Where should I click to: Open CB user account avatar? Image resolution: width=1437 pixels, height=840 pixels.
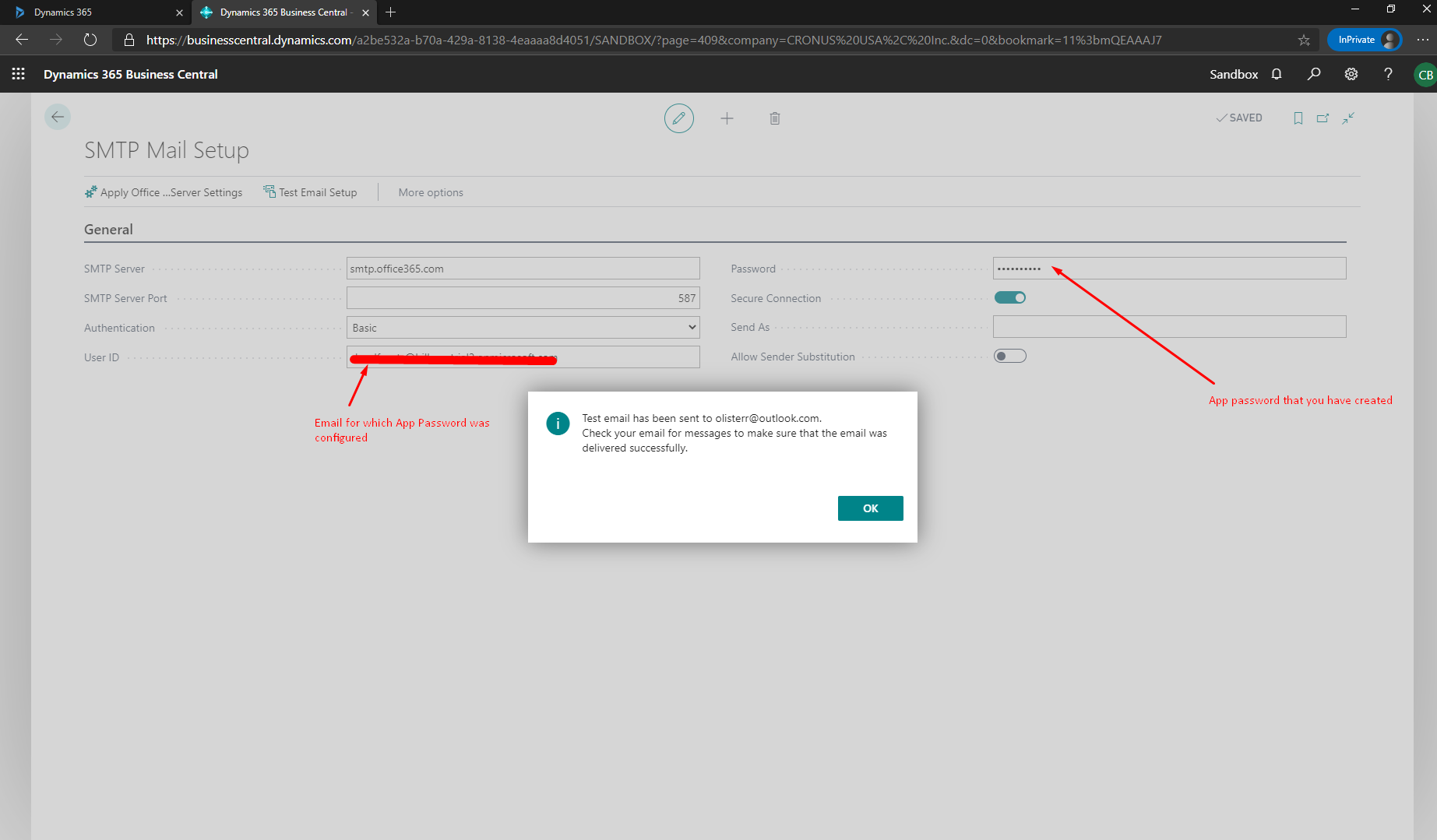1425,75
